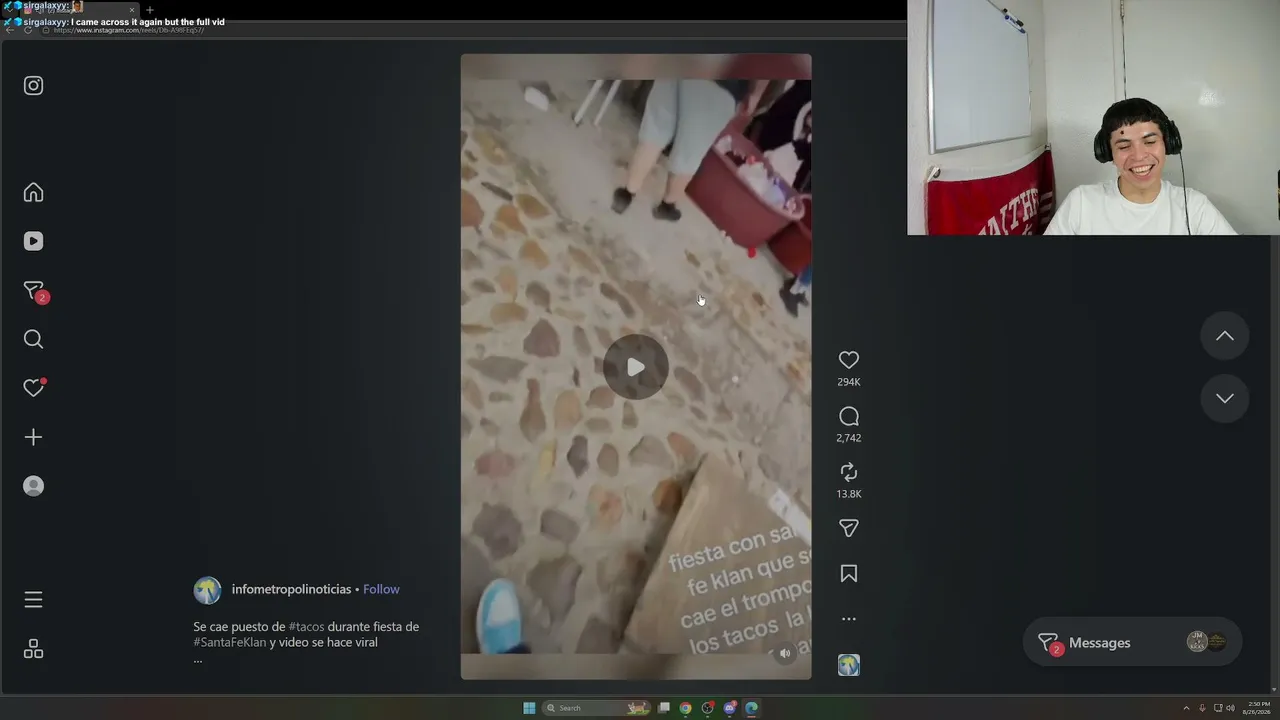Open direct messages from the sidebar
This screenshot has width=1280, height=720.
coord(35,291)
